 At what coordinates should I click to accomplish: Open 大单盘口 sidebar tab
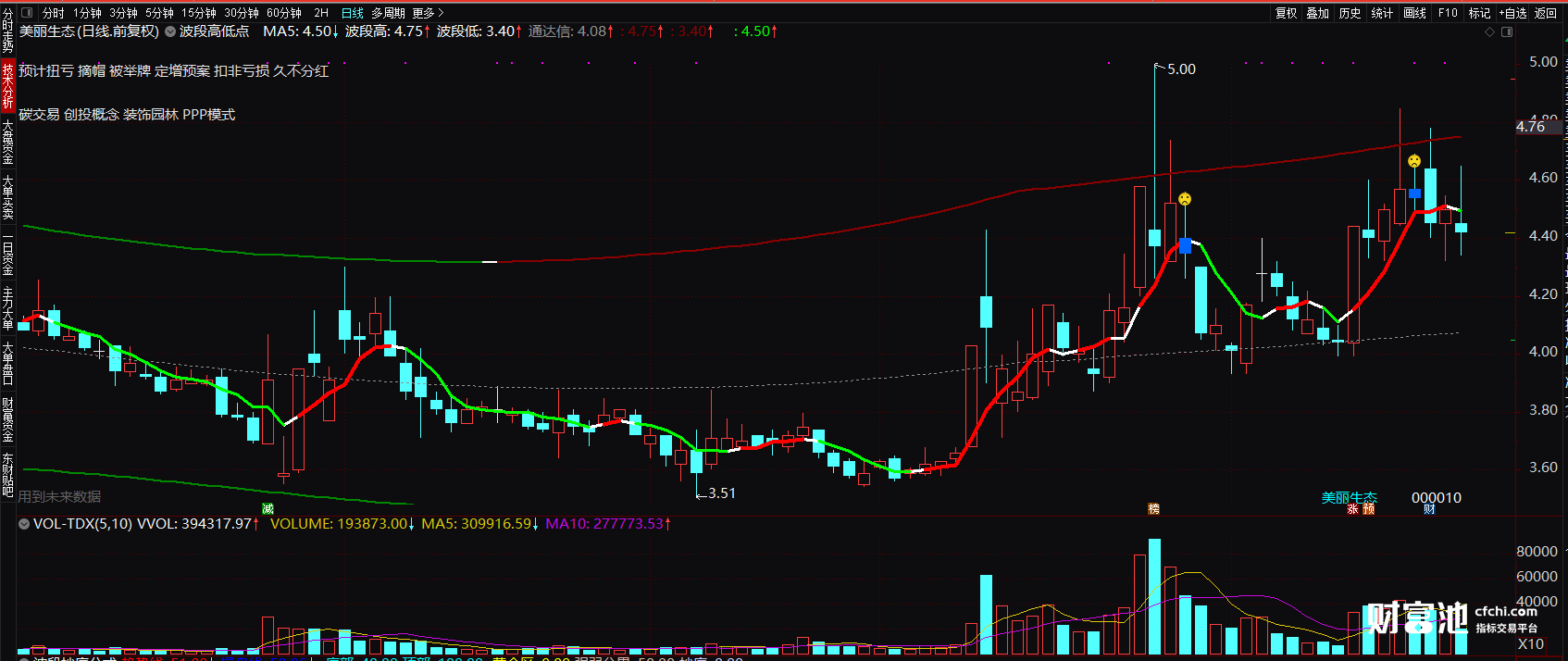(7, 365)
